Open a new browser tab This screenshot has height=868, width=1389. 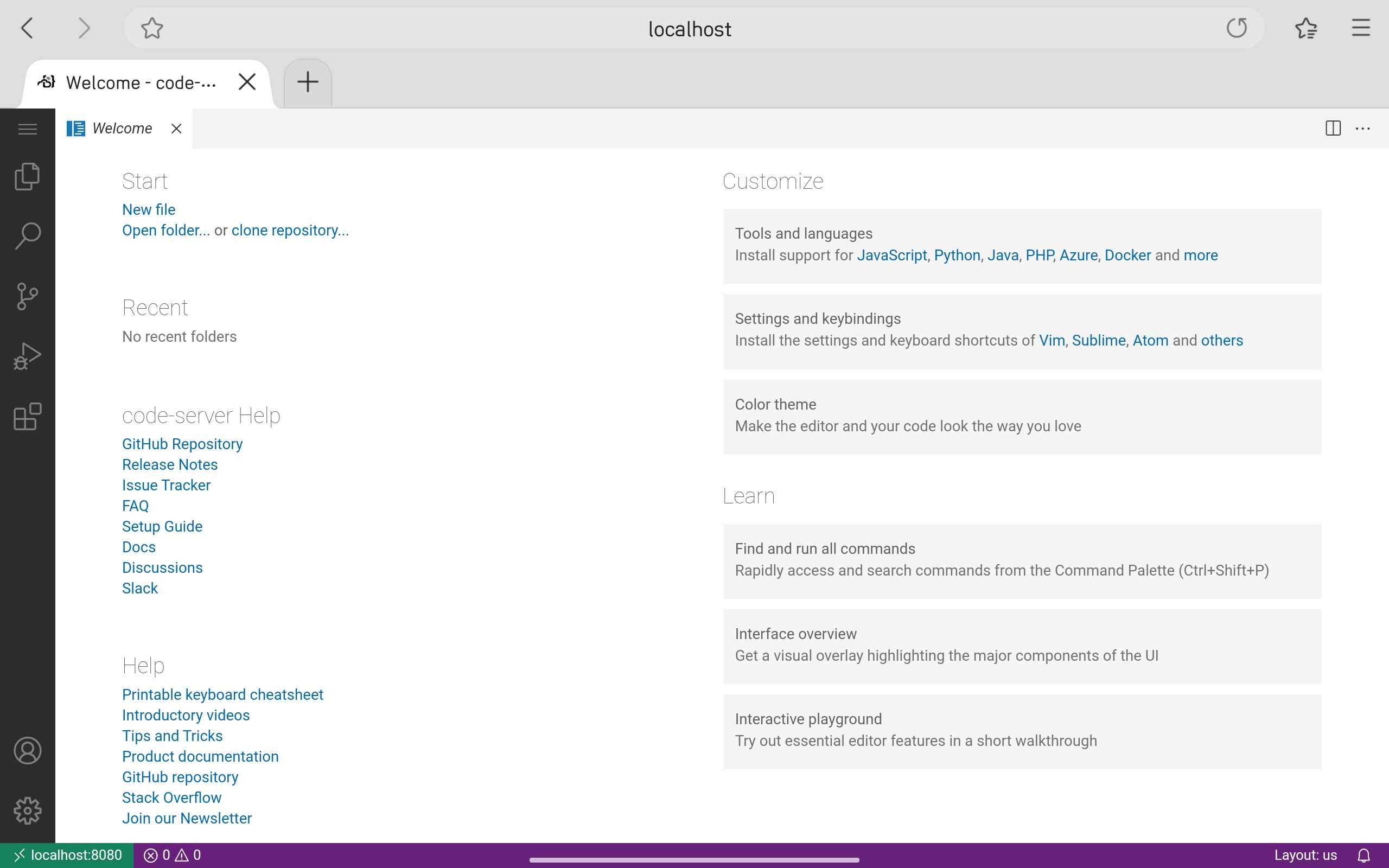[x=308, y=82]
